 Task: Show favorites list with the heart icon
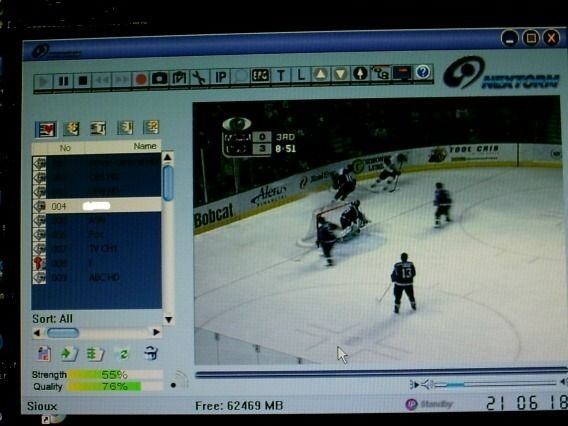pos(46,129)
